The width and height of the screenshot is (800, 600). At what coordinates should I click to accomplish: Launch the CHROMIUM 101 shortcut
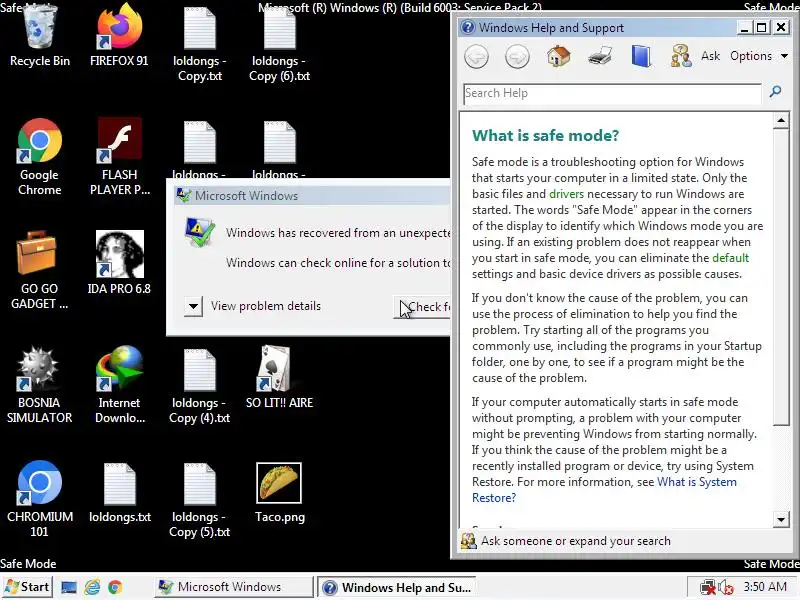click(x=39, y=499)
